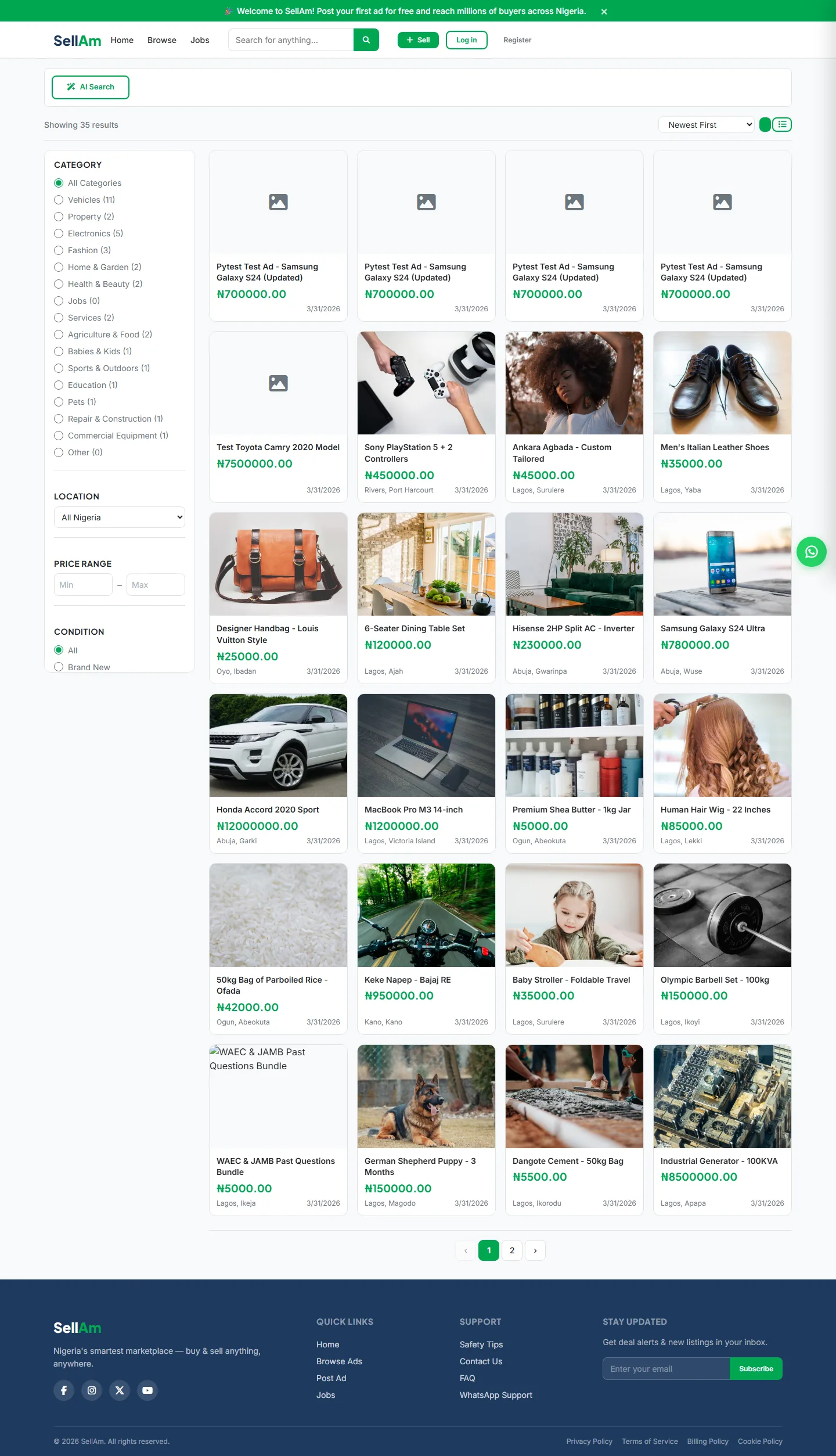Click the SellAm logo in header
This screenshot has height=1456, width=836.
click(x=77, y=41)
